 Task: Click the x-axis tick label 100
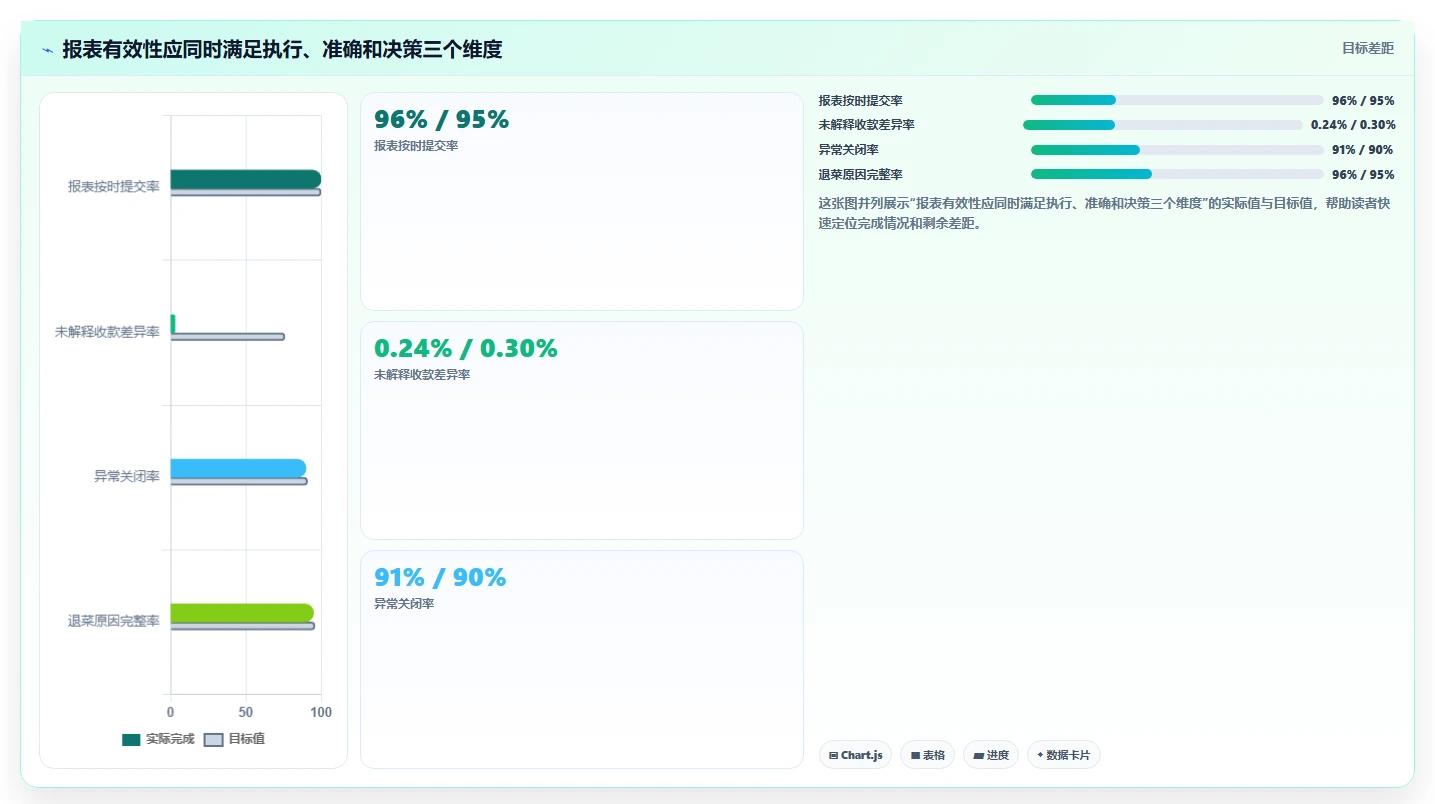321,712
